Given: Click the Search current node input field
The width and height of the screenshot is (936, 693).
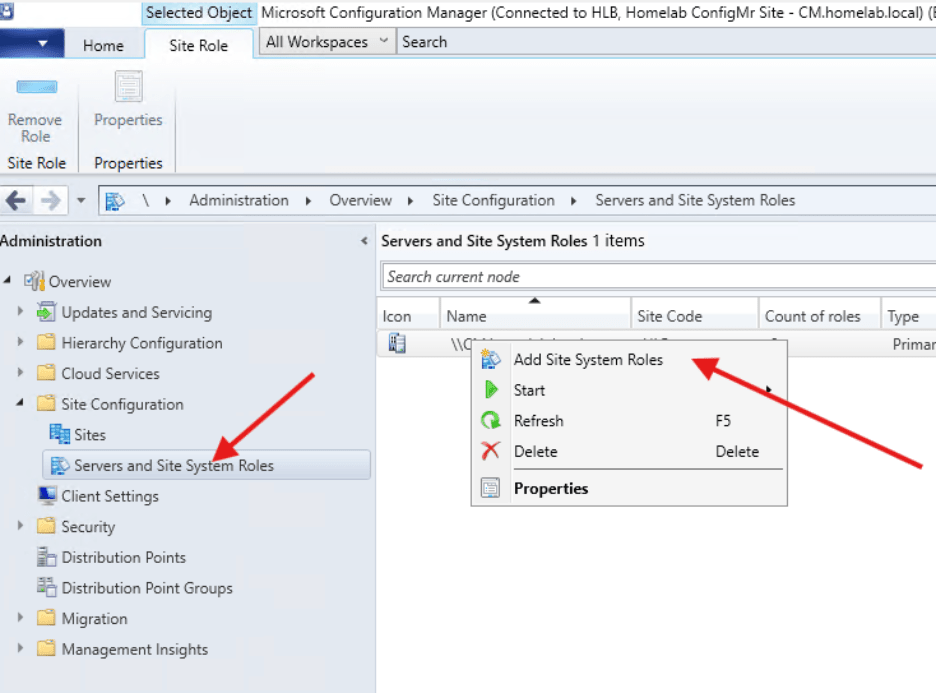Looking at the screenshot, I should 600,276.
